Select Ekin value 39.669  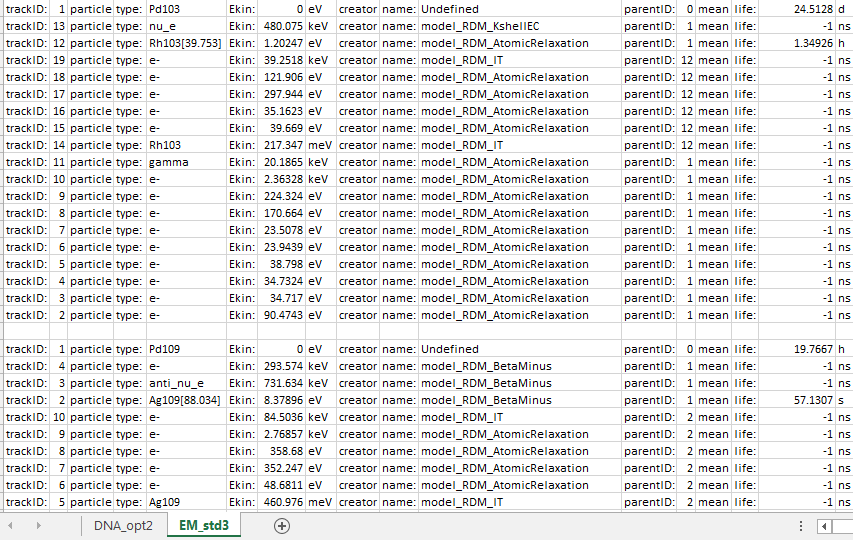point(282,128)
